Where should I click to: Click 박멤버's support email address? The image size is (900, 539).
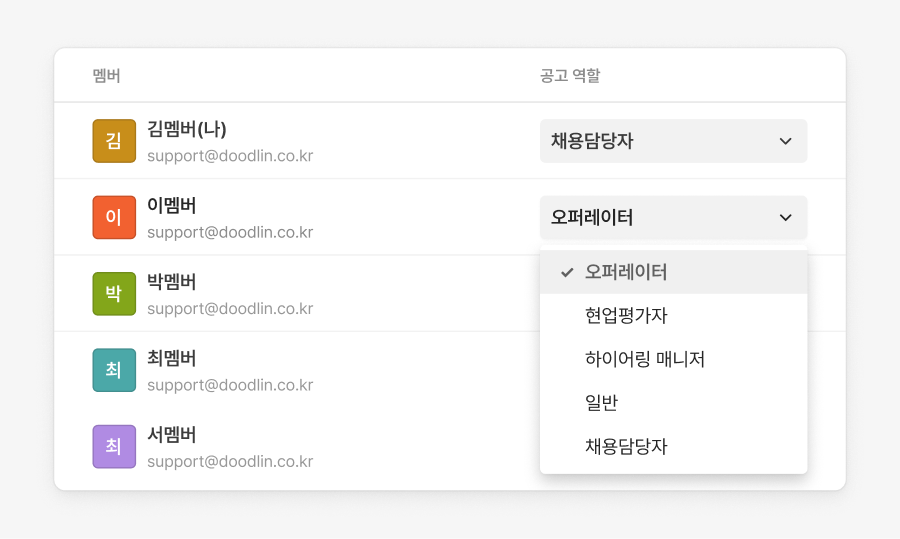(230, 309)
